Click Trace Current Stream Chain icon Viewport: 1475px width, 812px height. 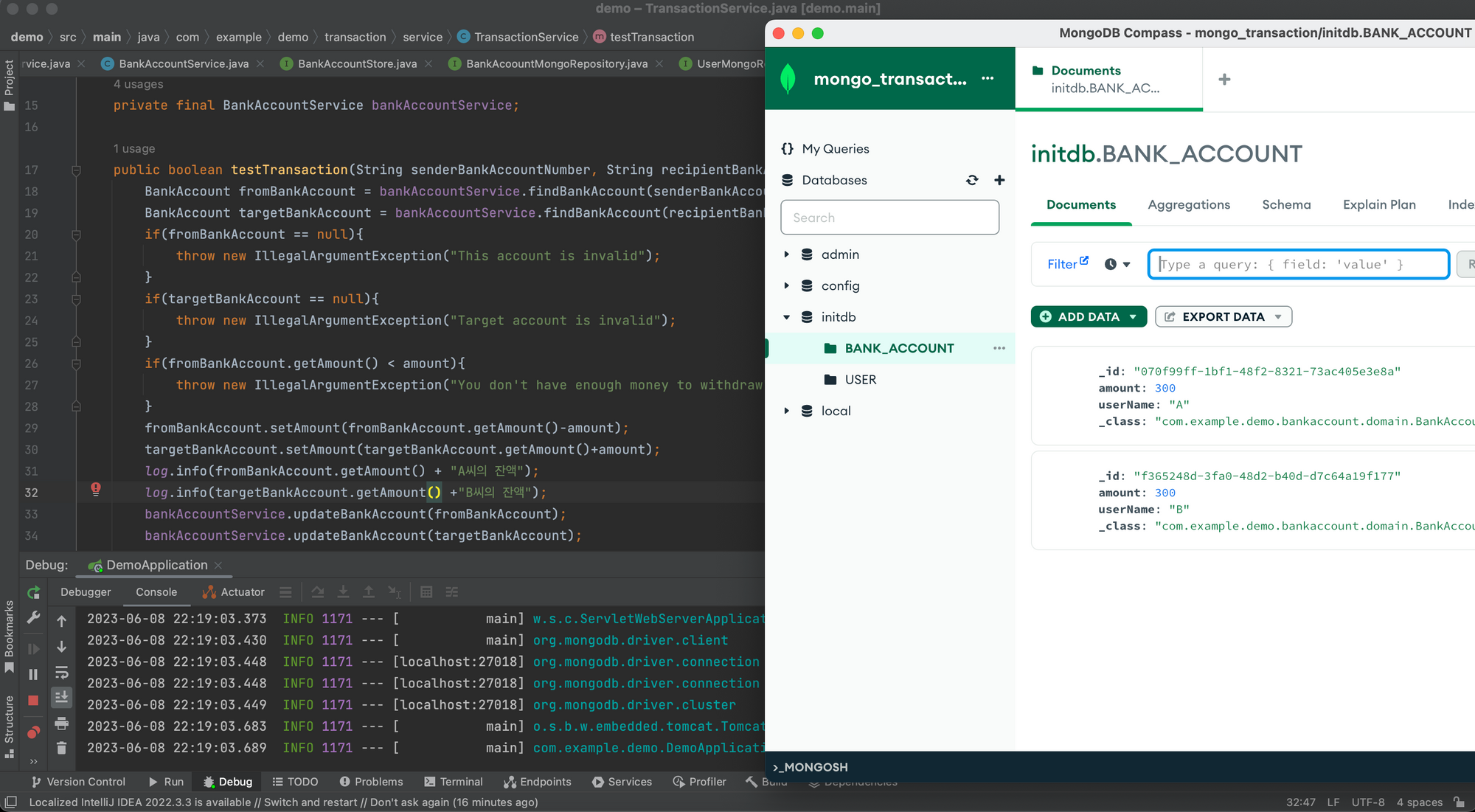pyautogui.click(x=452, y=592)
